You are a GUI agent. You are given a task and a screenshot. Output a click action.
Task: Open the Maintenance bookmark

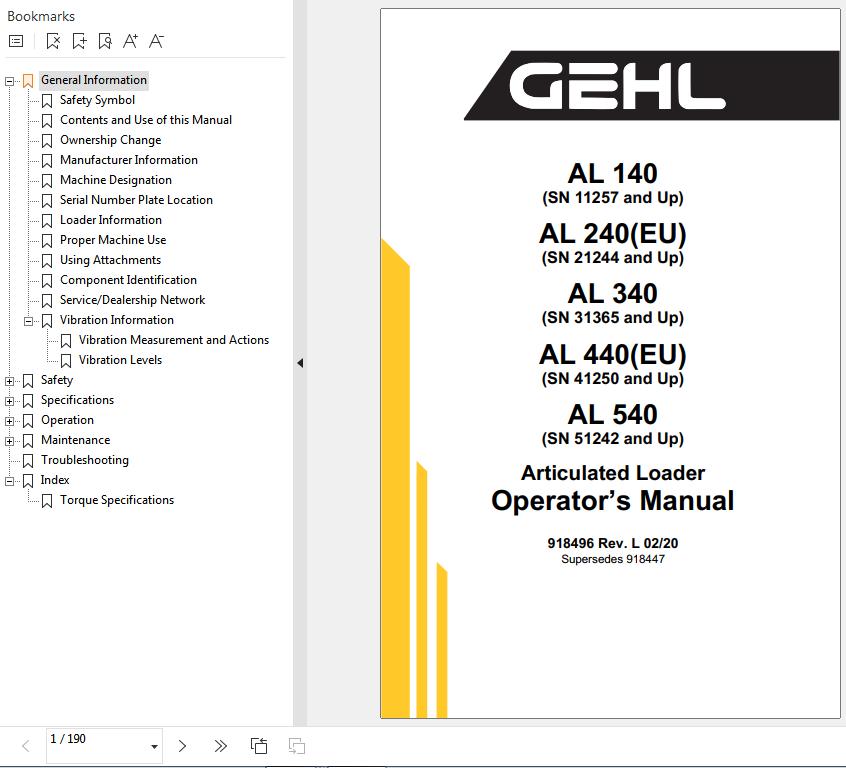coord(76,439)
